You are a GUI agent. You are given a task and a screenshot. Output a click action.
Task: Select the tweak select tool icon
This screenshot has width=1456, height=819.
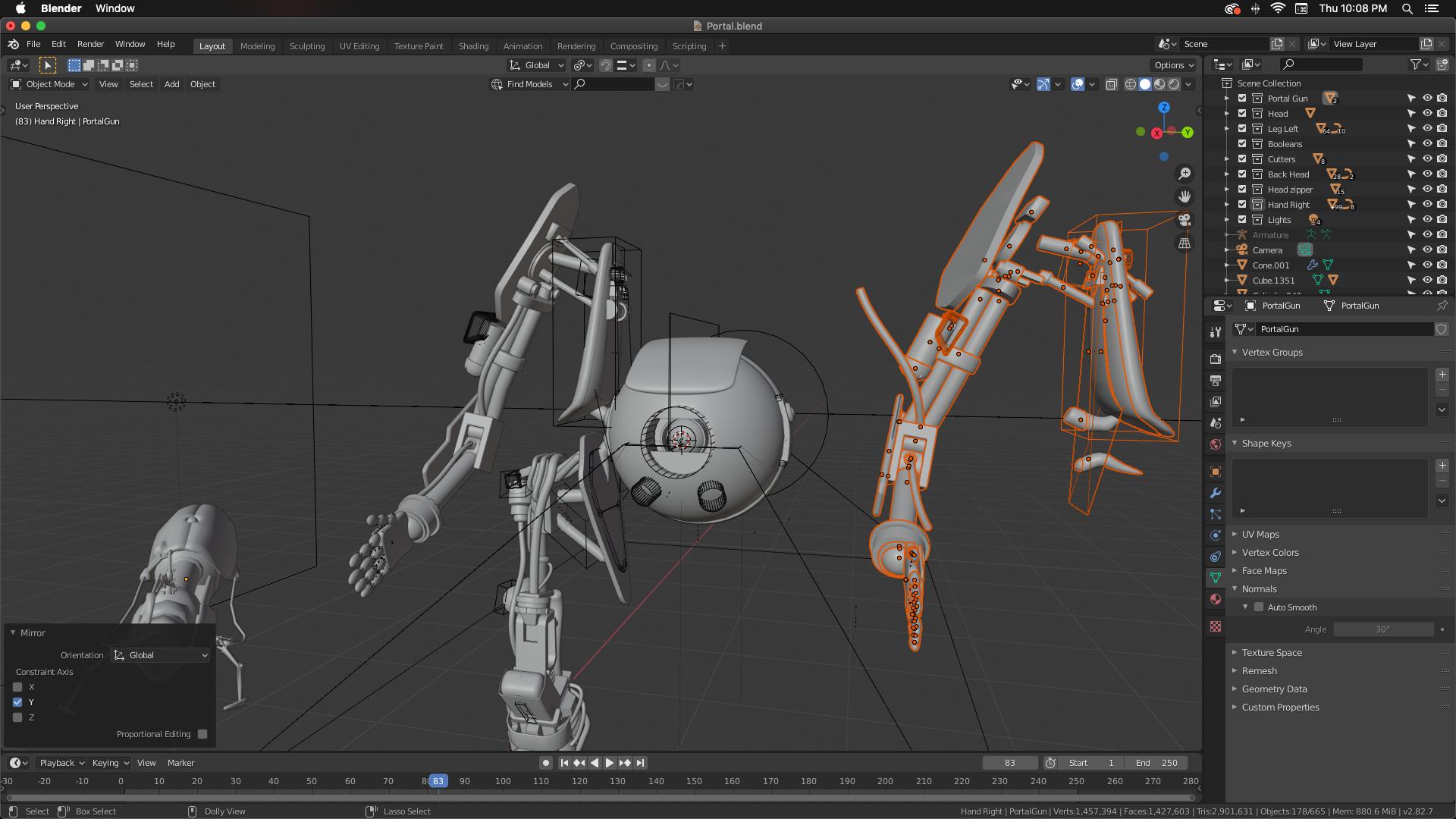[x=48, y=65]
